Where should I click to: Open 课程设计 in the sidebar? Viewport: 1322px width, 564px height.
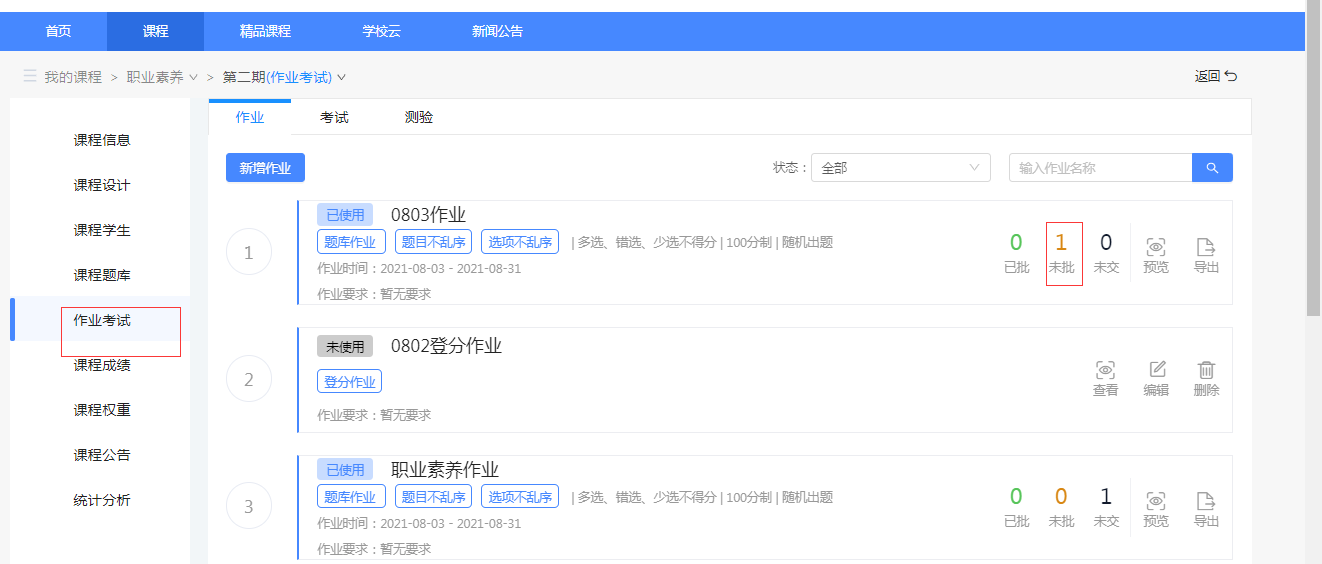[102, 185]
